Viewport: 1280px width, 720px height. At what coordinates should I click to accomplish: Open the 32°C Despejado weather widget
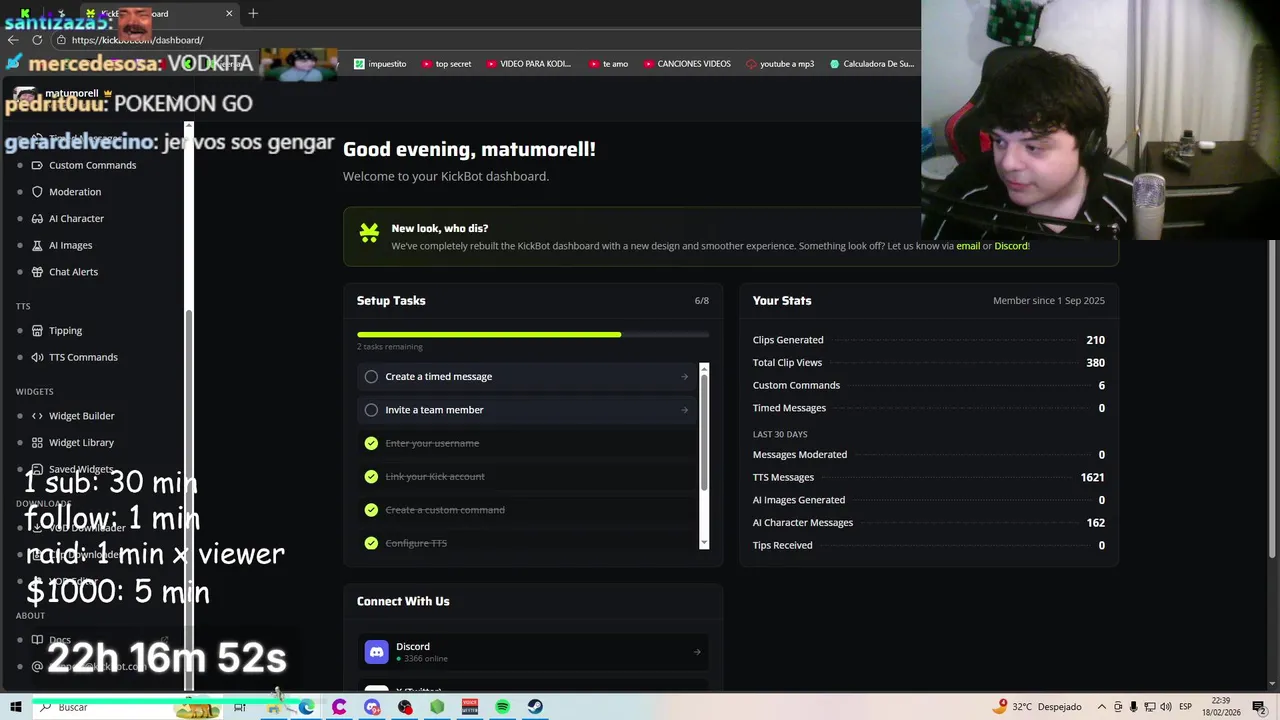coord(1036,707)
